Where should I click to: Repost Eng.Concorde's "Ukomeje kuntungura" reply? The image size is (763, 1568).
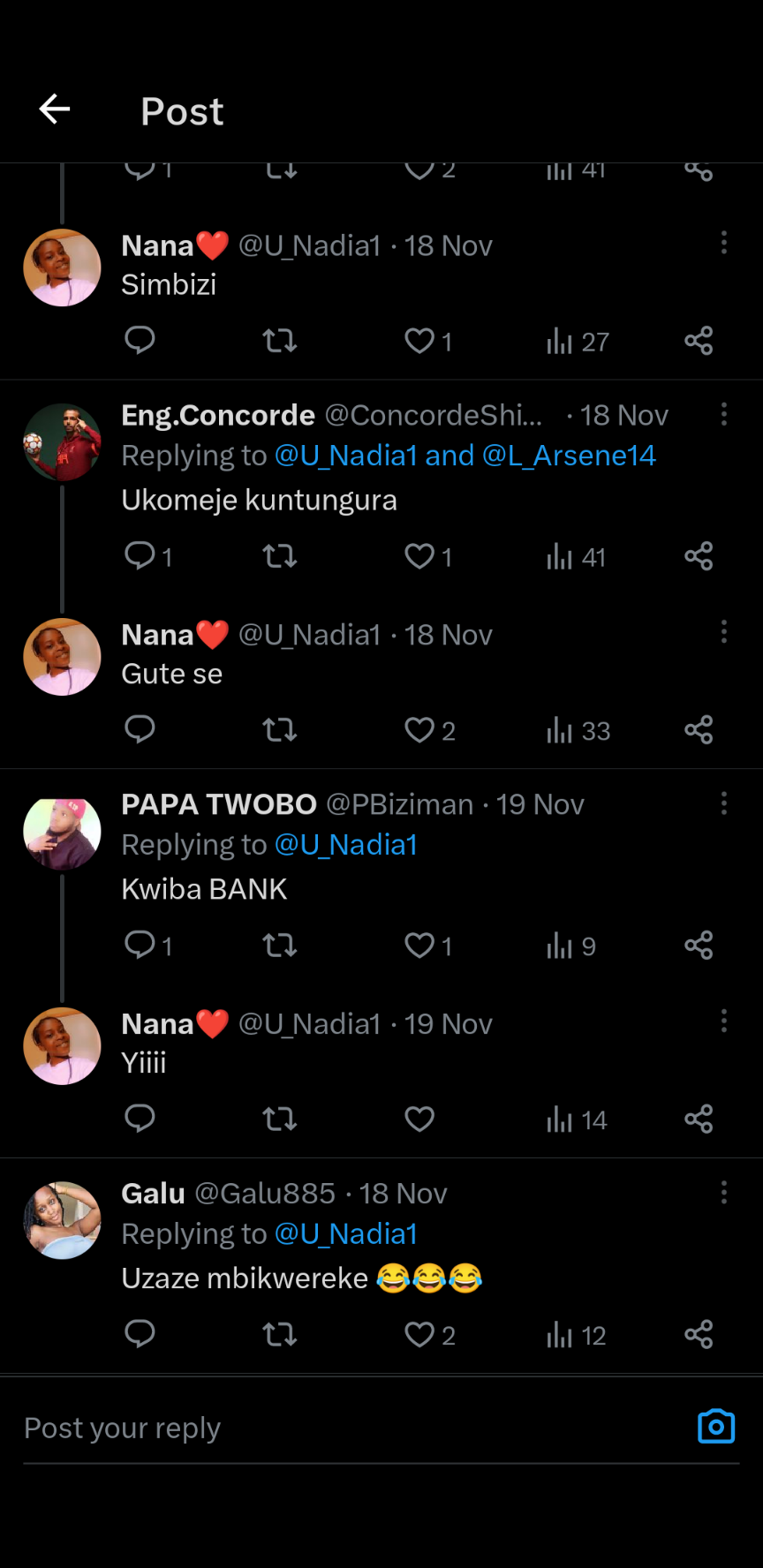tap(280, 556)
